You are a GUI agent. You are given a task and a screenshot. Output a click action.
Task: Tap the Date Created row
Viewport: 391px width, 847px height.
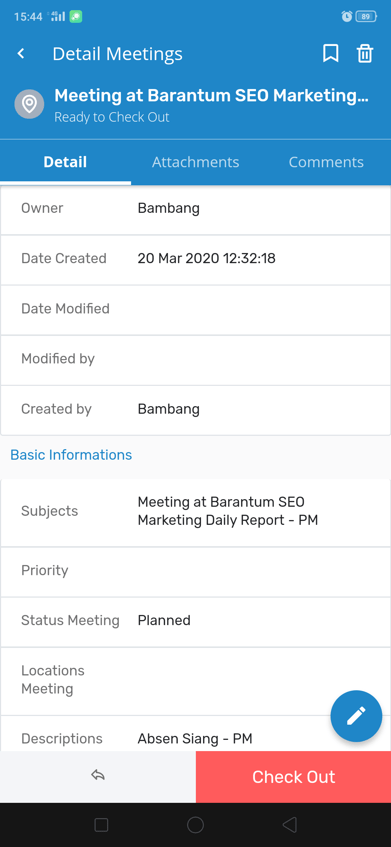[x=196, y=259]
